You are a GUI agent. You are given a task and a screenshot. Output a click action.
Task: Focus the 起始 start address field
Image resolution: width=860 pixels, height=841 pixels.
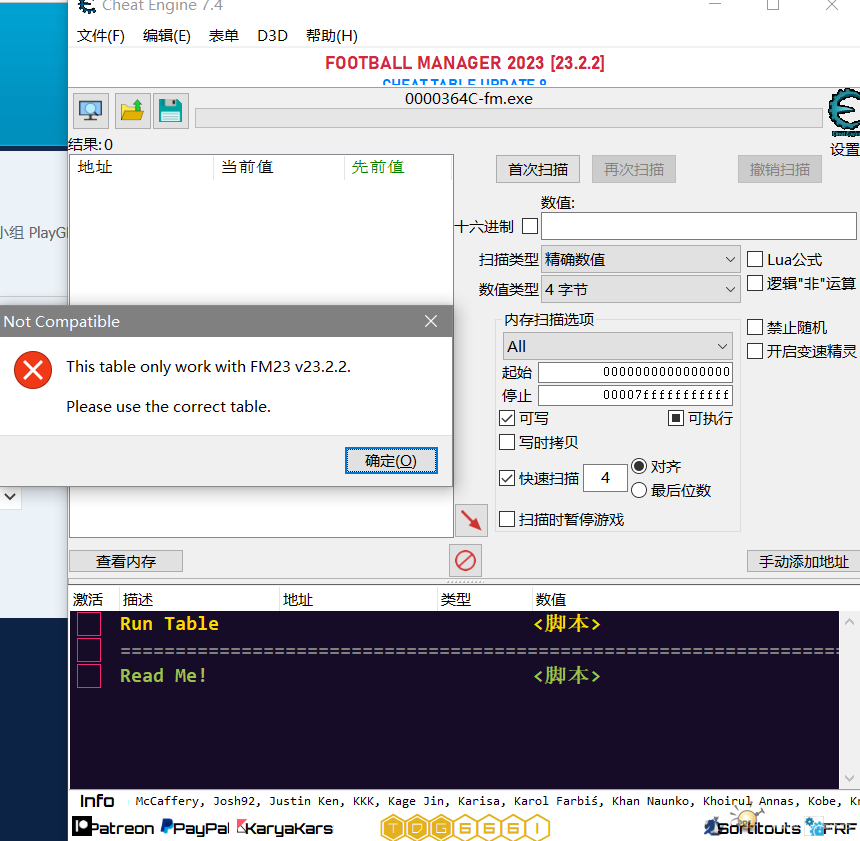pos(635,372)
